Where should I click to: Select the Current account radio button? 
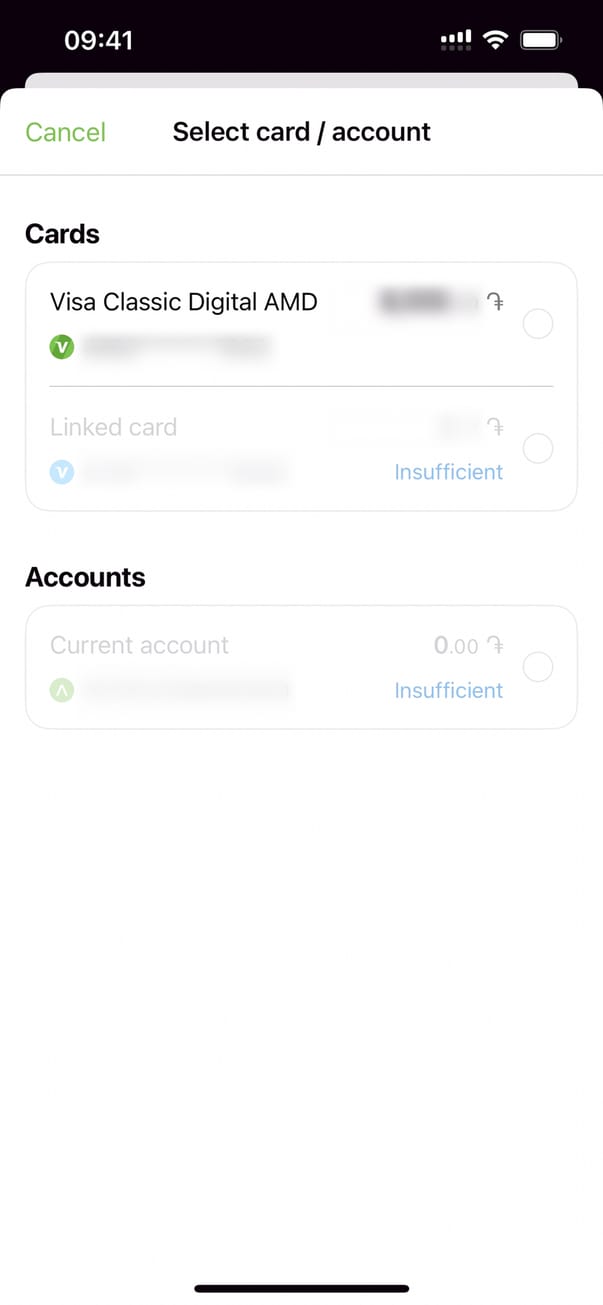538,667
